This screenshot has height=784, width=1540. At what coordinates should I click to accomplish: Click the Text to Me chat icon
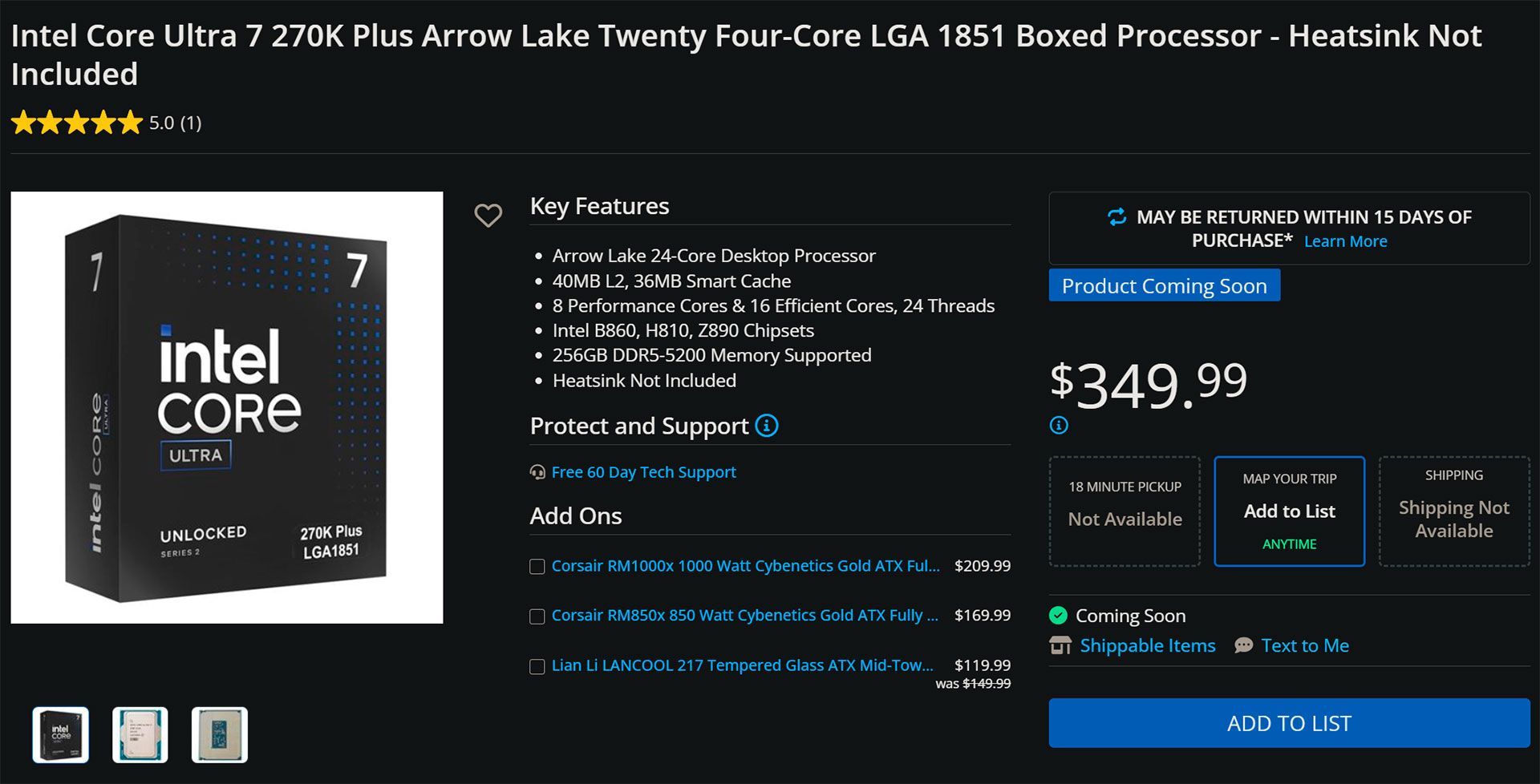point(1243,645)
